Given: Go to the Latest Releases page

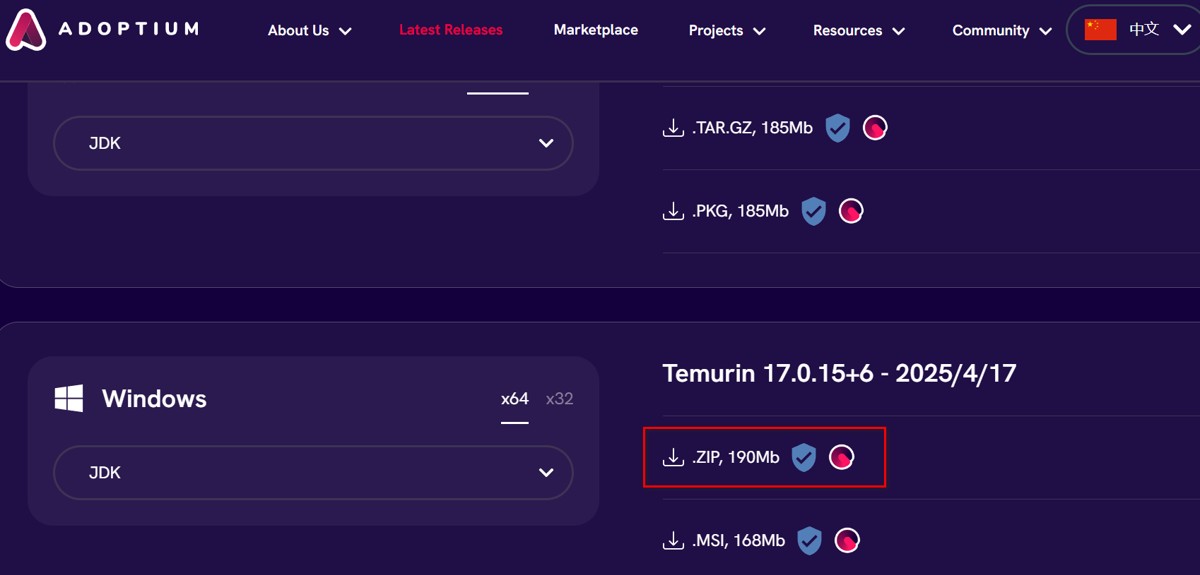Looking at the screenshot, I should click(451, 30).
